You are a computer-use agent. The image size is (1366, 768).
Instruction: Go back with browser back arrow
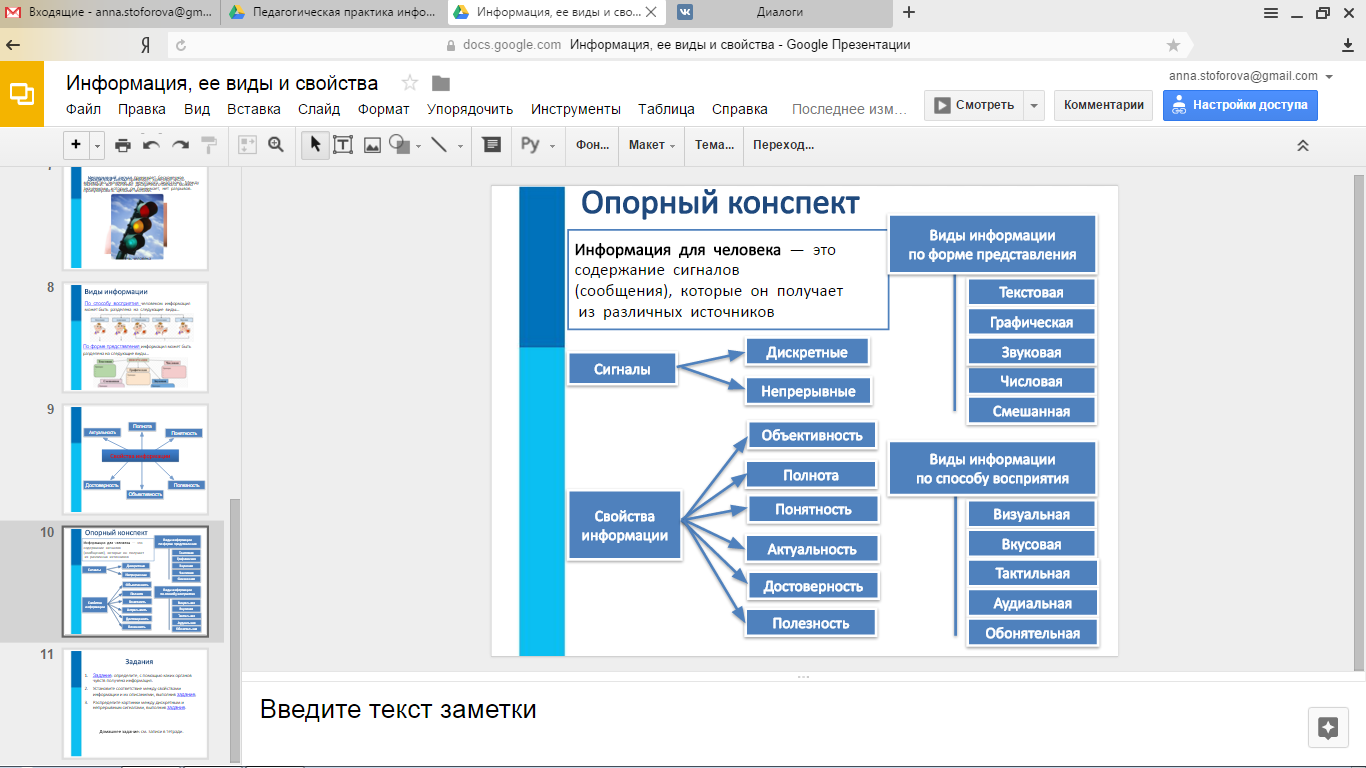[x=14, y=45]
